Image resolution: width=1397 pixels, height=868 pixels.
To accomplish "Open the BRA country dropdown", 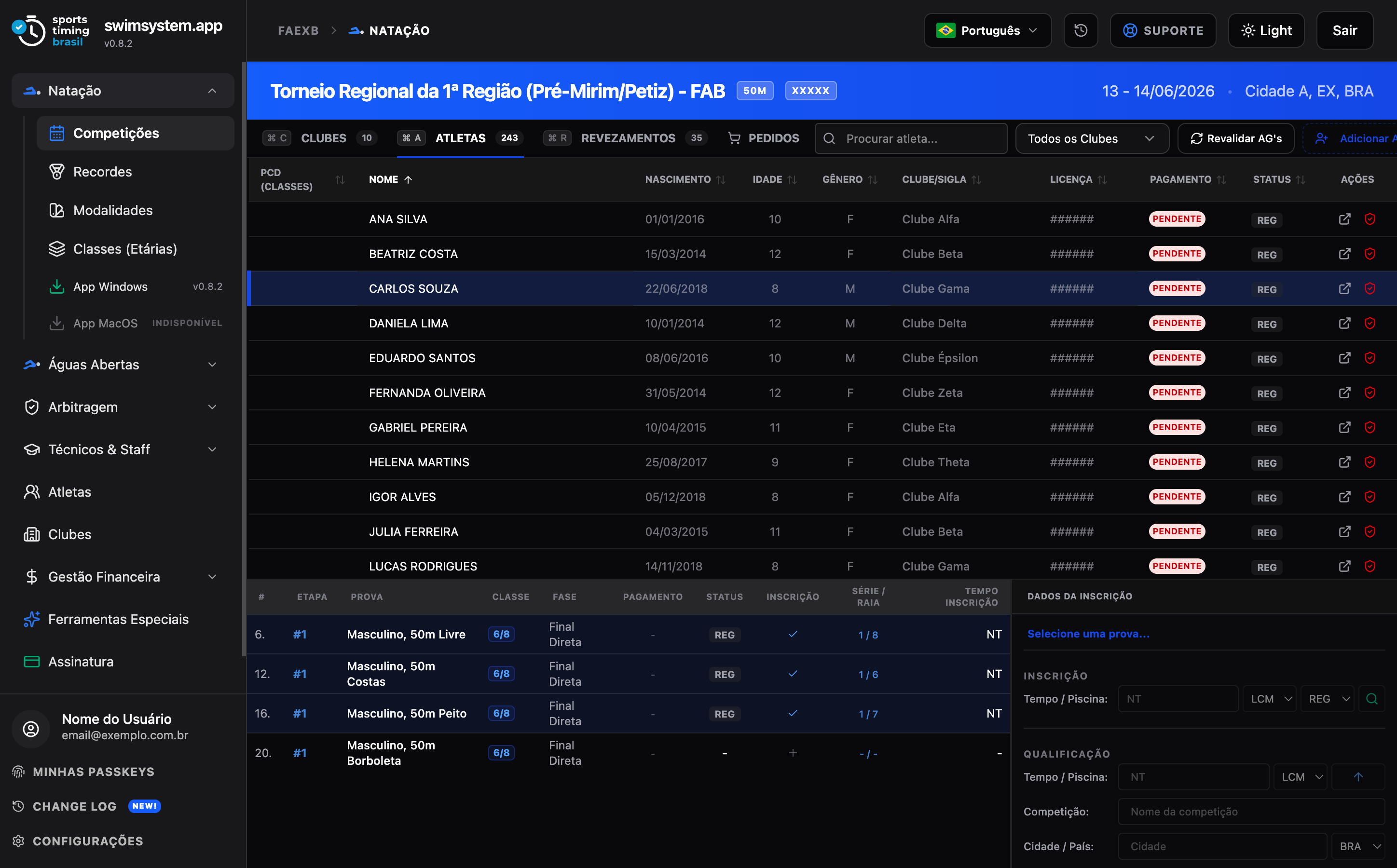I will (1358, 846).
